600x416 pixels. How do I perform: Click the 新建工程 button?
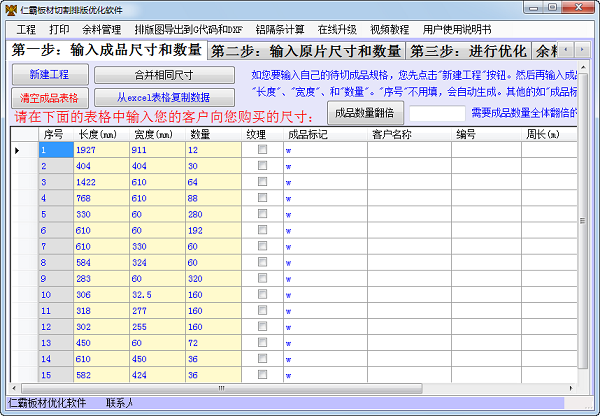(x=51, y=75)
